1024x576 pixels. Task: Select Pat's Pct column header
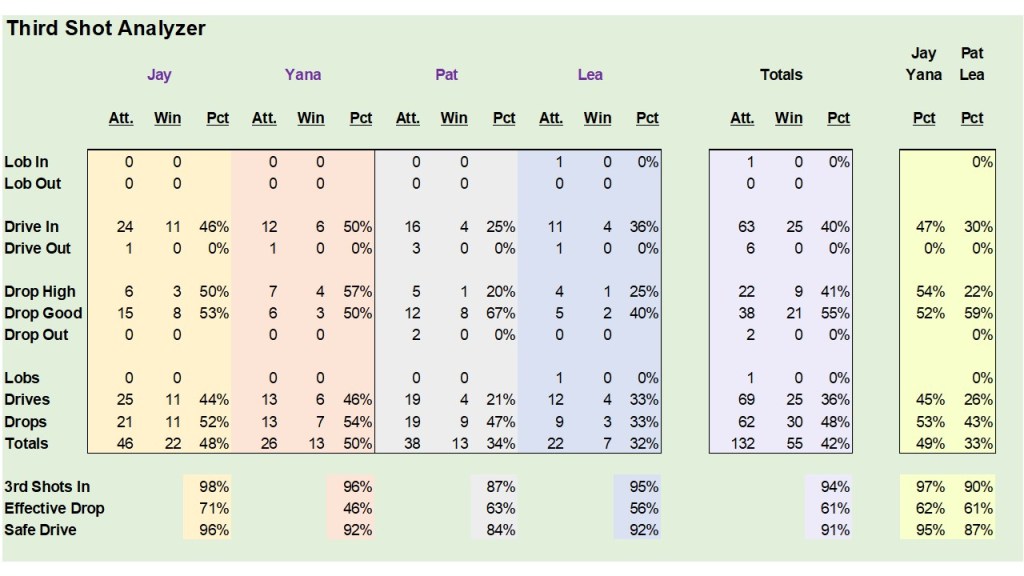point(504,118)
